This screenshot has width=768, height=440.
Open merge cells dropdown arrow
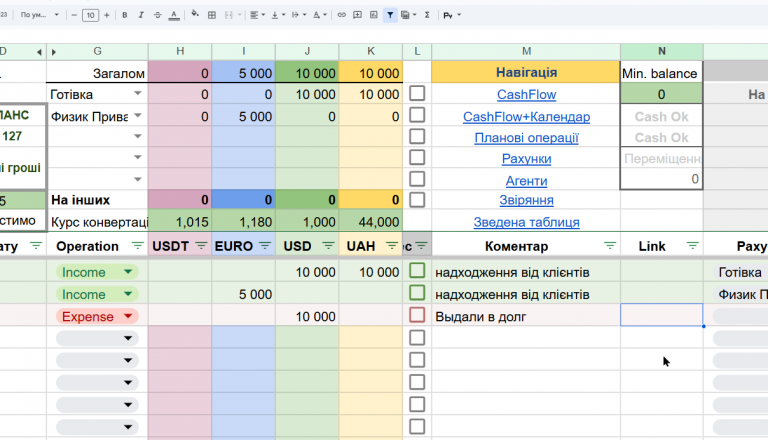coord(240,15)
